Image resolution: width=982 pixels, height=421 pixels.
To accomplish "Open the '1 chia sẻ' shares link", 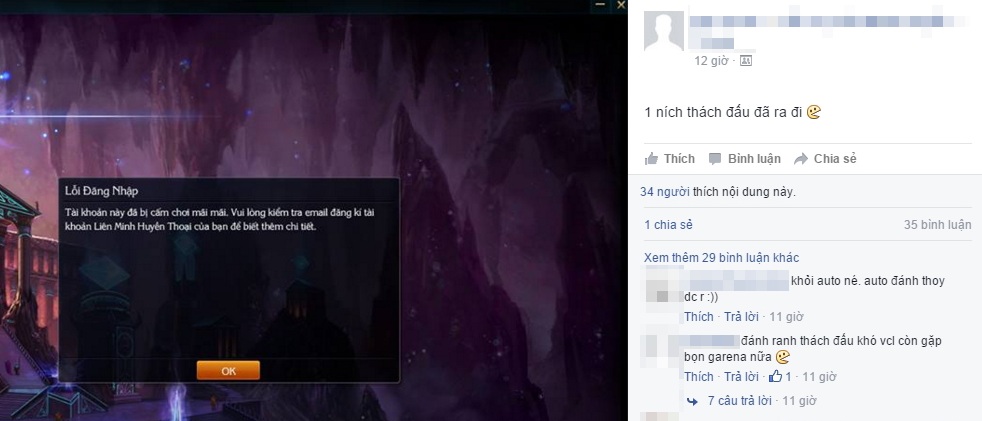I will [x=668, y=224].
